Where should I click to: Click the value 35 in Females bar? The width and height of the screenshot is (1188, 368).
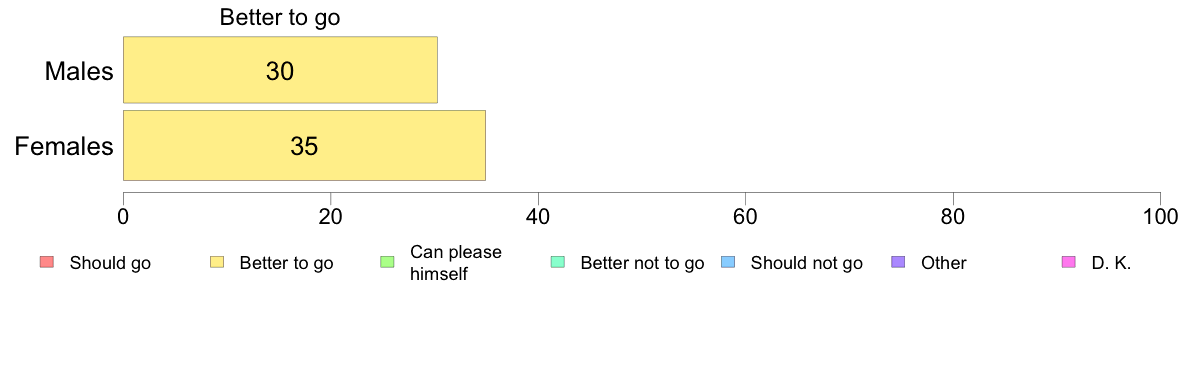pyautogui.click(x=304, y=146)
